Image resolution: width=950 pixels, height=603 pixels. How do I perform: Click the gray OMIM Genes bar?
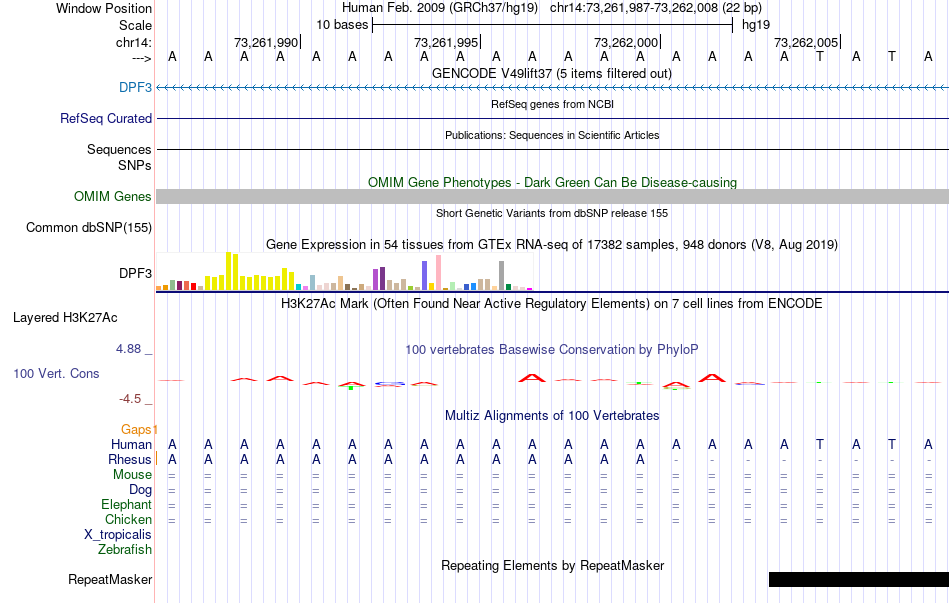(552, 196)
